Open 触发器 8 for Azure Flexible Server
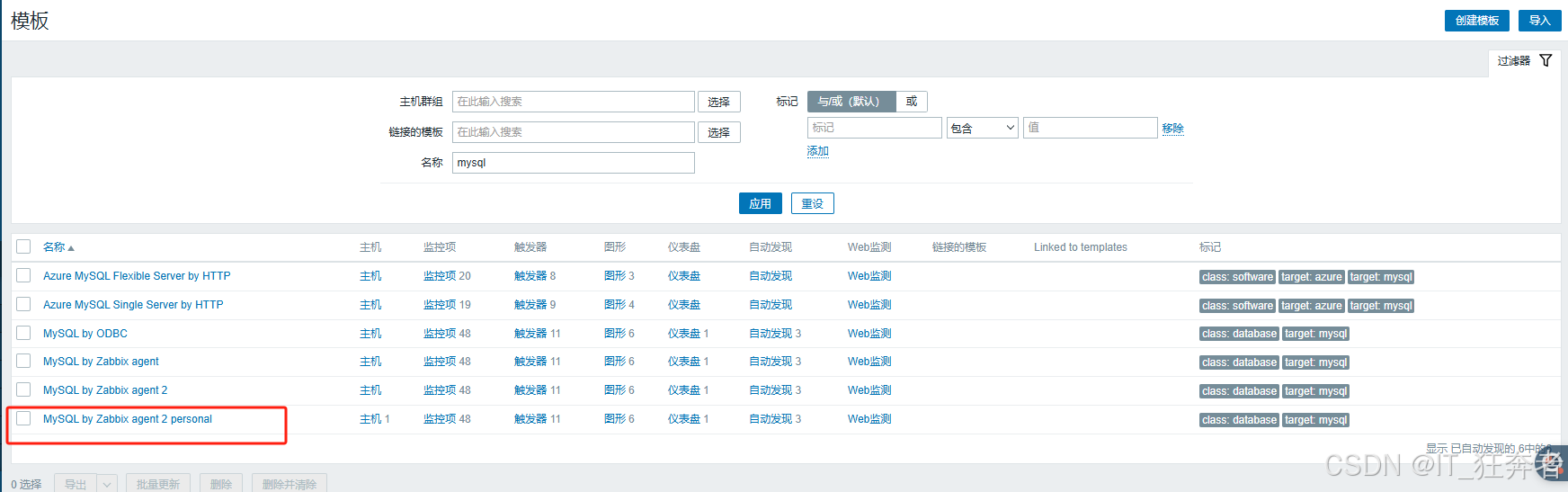The height and width of the screenshot is (492, 1568). 530,276
